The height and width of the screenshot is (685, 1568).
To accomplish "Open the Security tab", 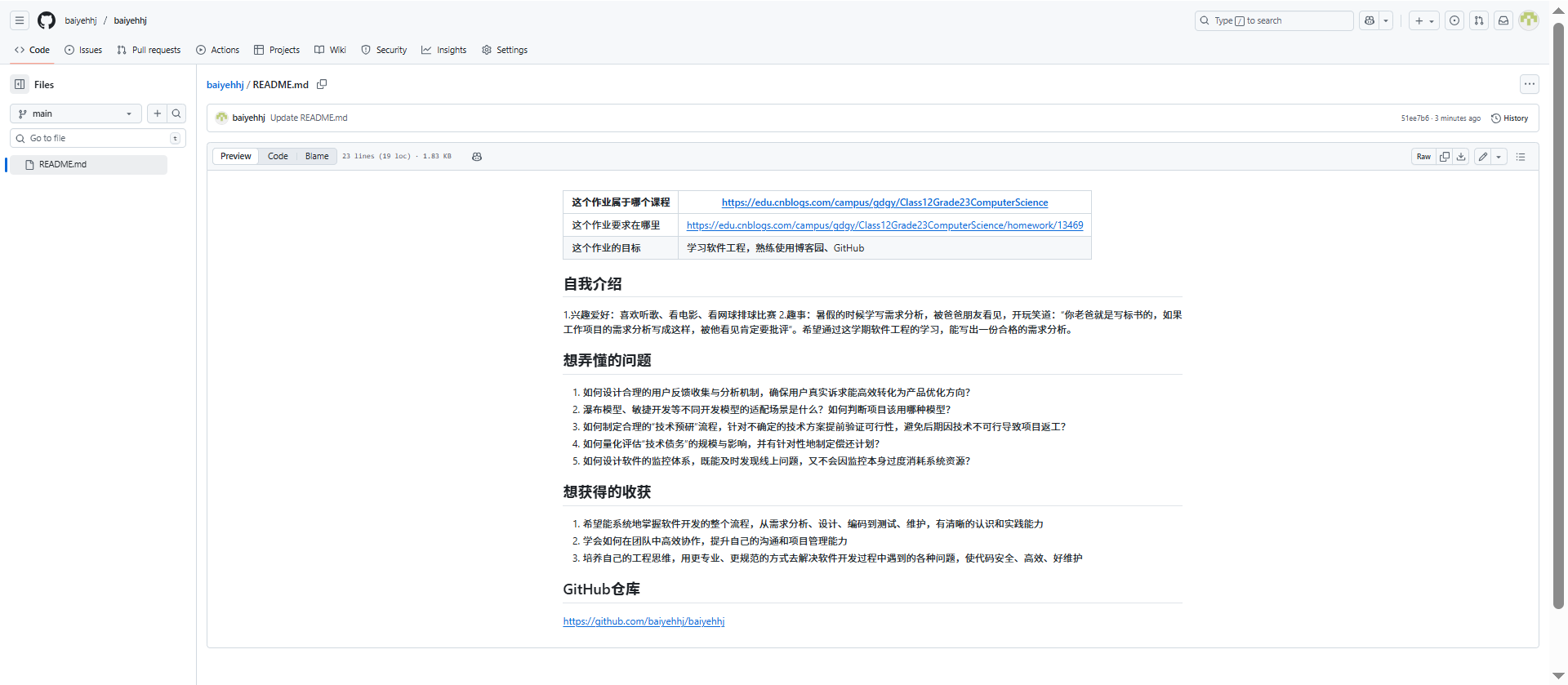I will (x=384, y=50).
